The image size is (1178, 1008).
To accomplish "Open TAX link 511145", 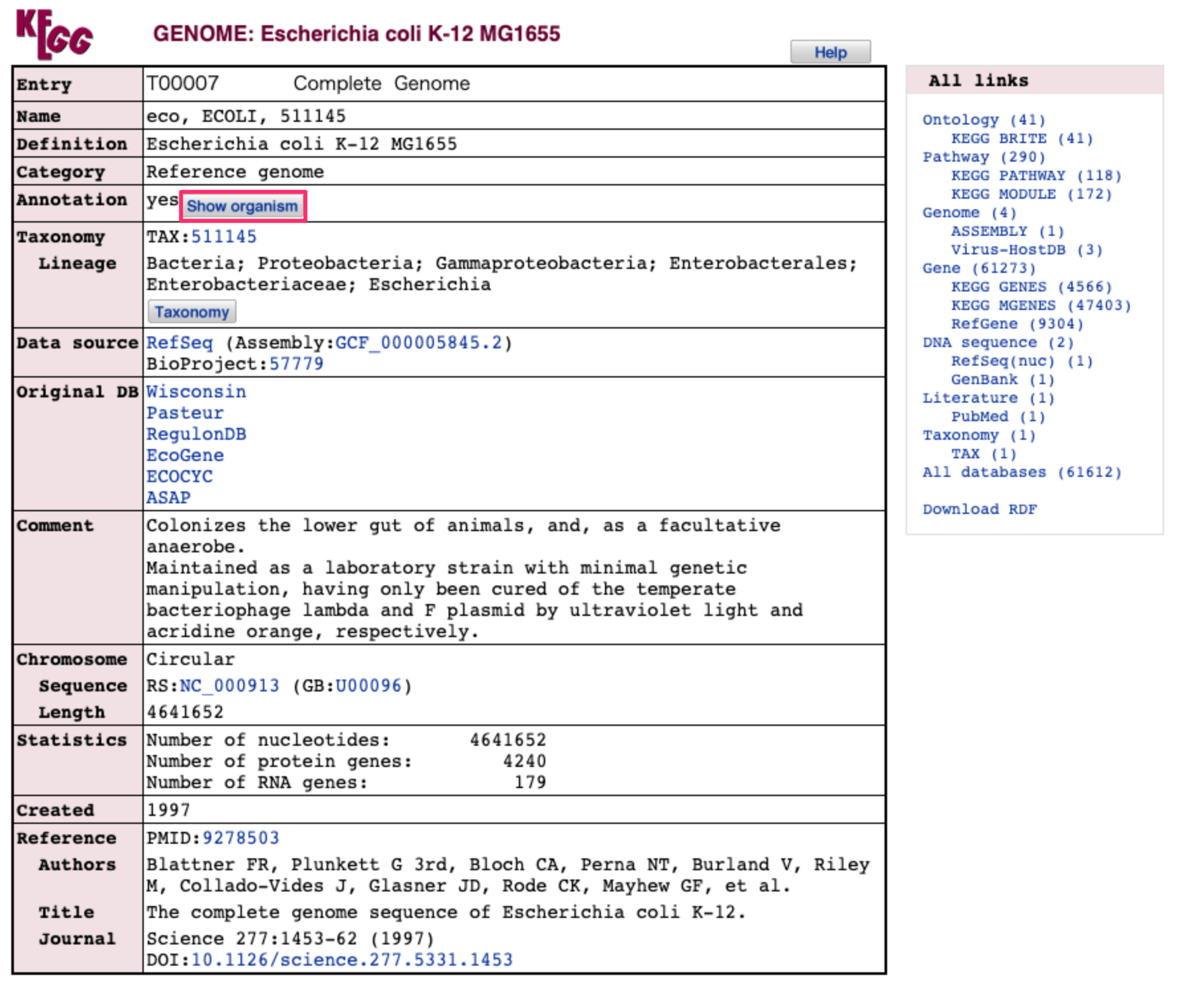I will click(x=223, y=236).
